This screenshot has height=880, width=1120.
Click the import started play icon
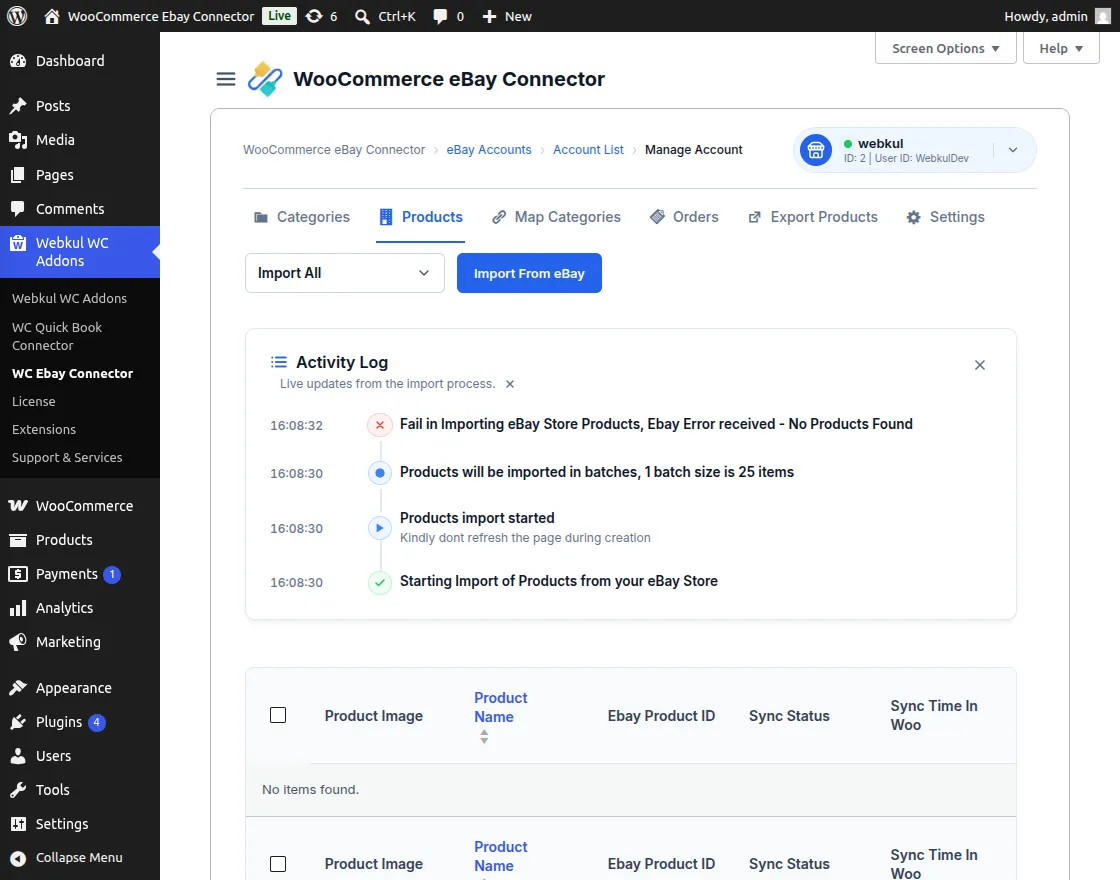click(x=380, y=528)
